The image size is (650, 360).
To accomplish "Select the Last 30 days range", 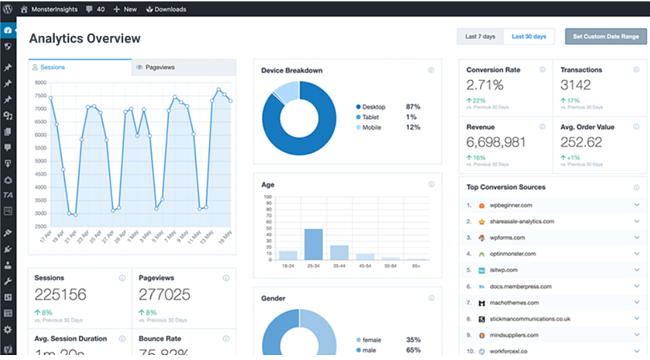I will [529, 36].
